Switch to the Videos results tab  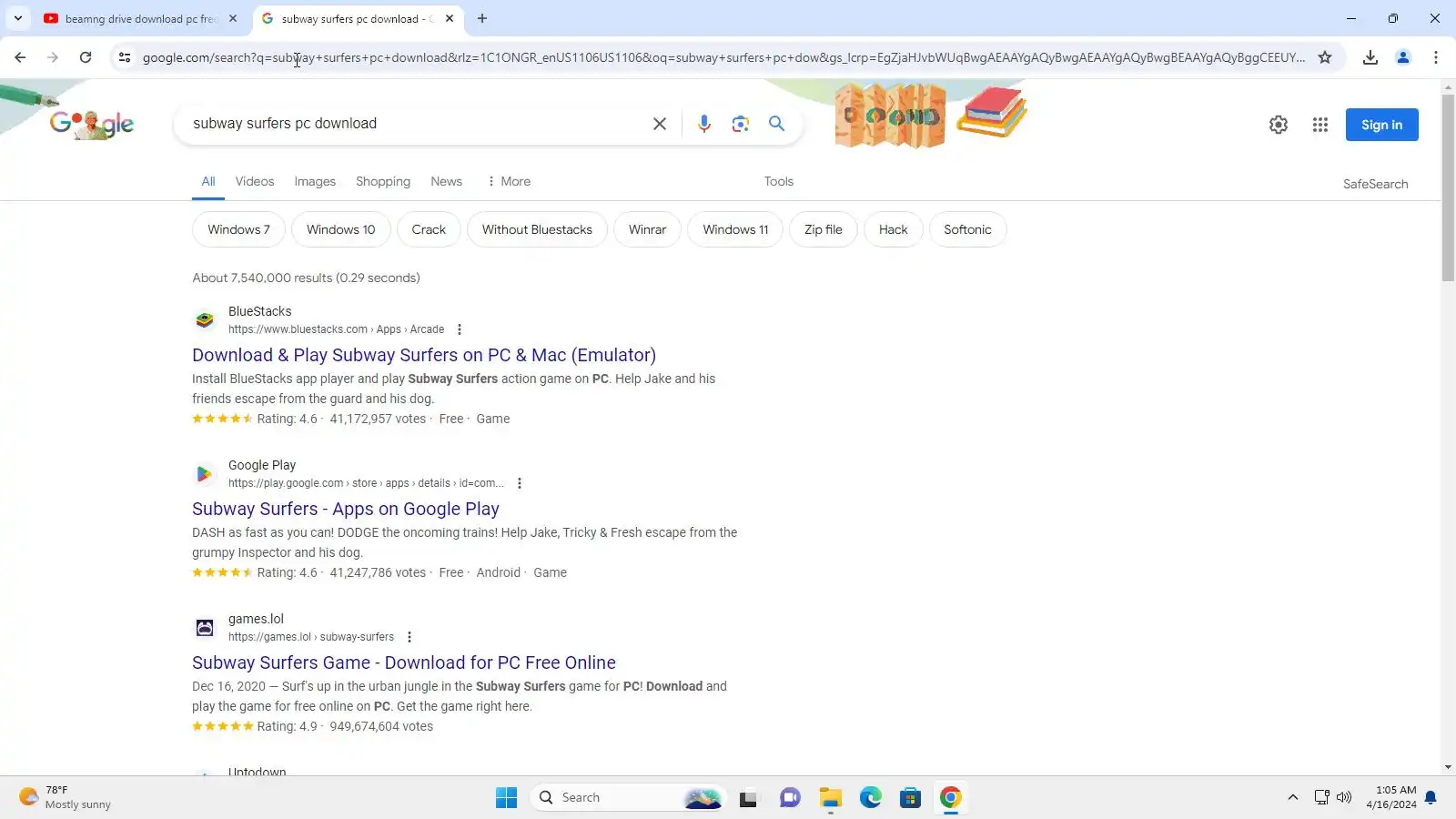click(255, 181)
